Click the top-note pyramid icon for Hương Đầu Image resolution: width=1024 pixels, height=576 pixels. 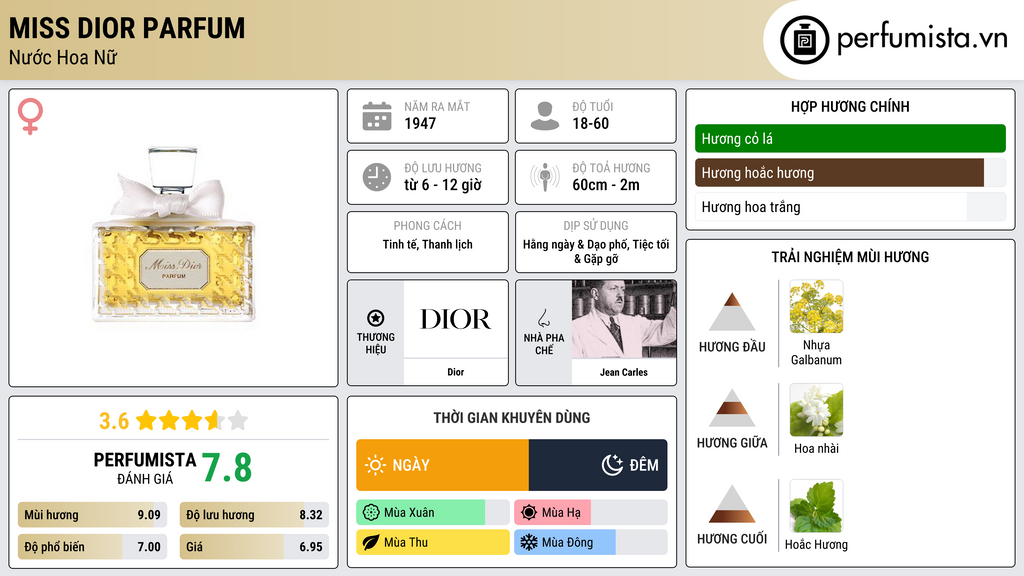click(x=732, y=312)
